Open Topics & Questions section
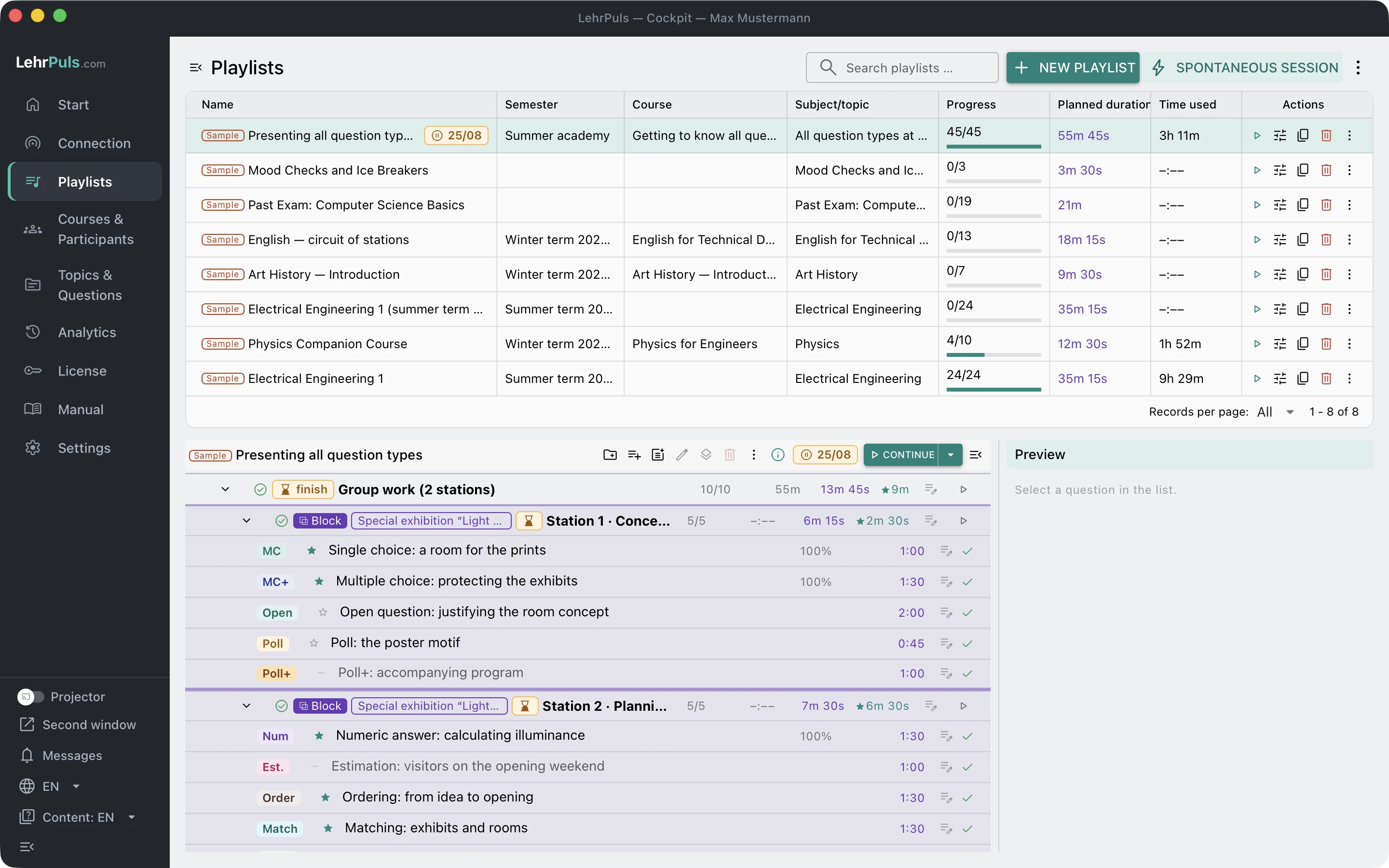Viewport: 1389px width, 868px height. [x=85, y=285]
